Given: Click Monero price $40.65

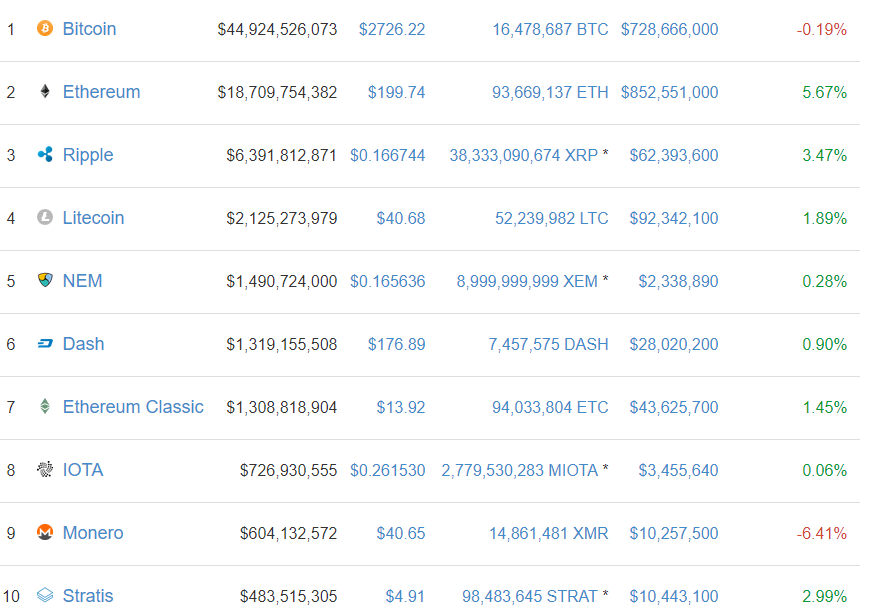Looking at the screenshot, I should click(401, 534).
